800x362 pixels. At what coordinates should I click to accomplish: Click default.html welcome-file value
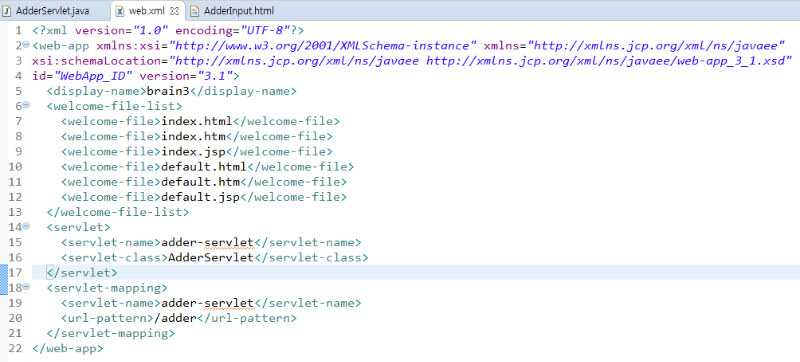click(x=204, y=167)
